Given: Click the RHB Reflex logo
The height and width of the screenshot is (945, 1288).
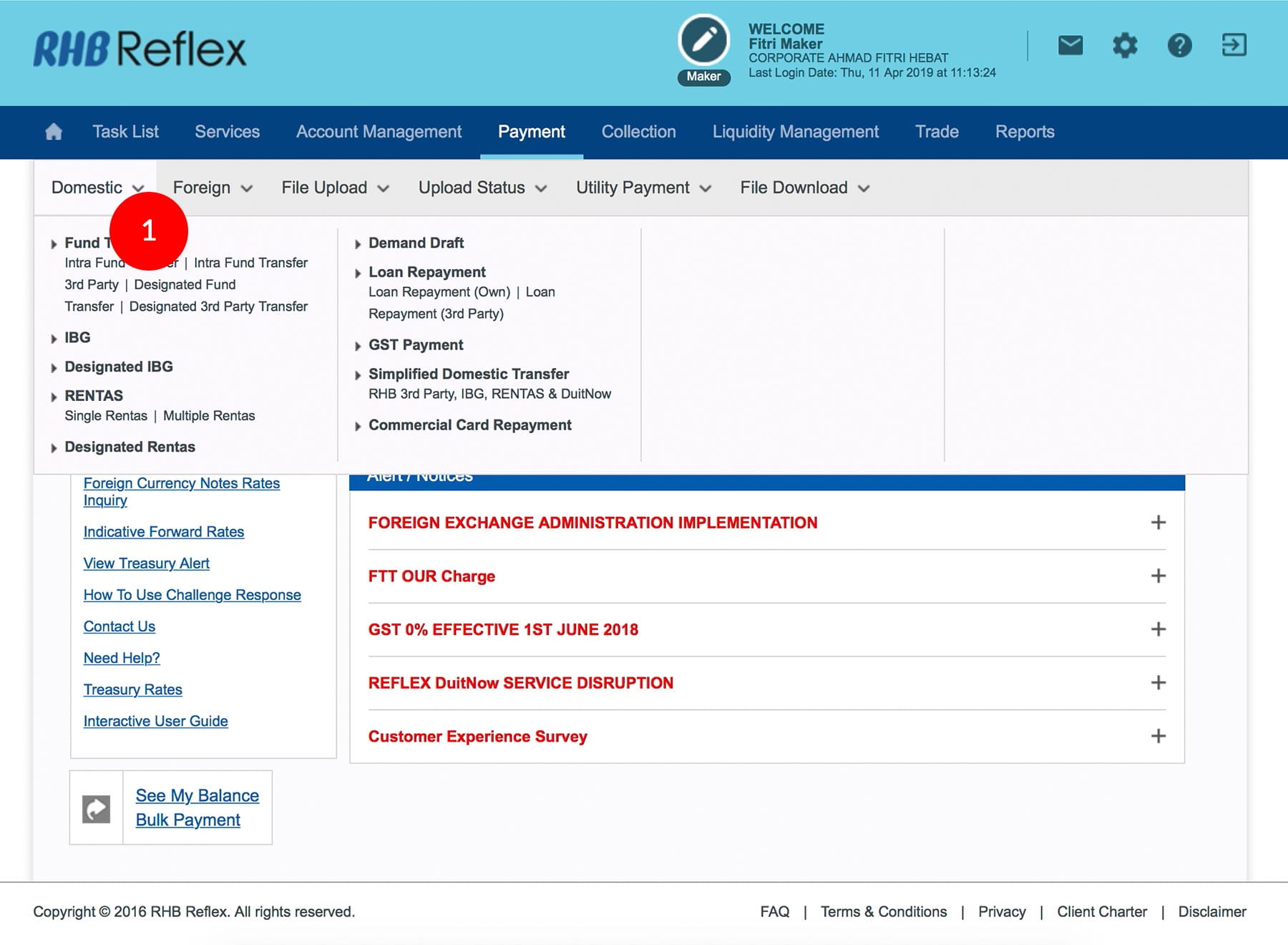Looking at the screenshot, I should click(x=140, y=49).
